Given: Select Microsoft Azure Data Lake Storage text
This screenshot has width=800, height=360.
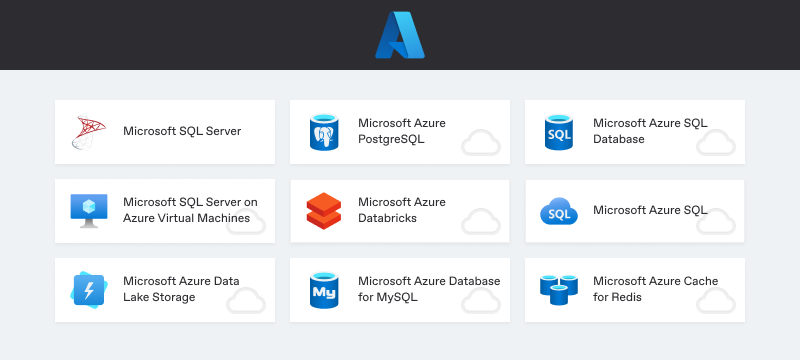Looking at the screenshot, I should click(181, 289).
